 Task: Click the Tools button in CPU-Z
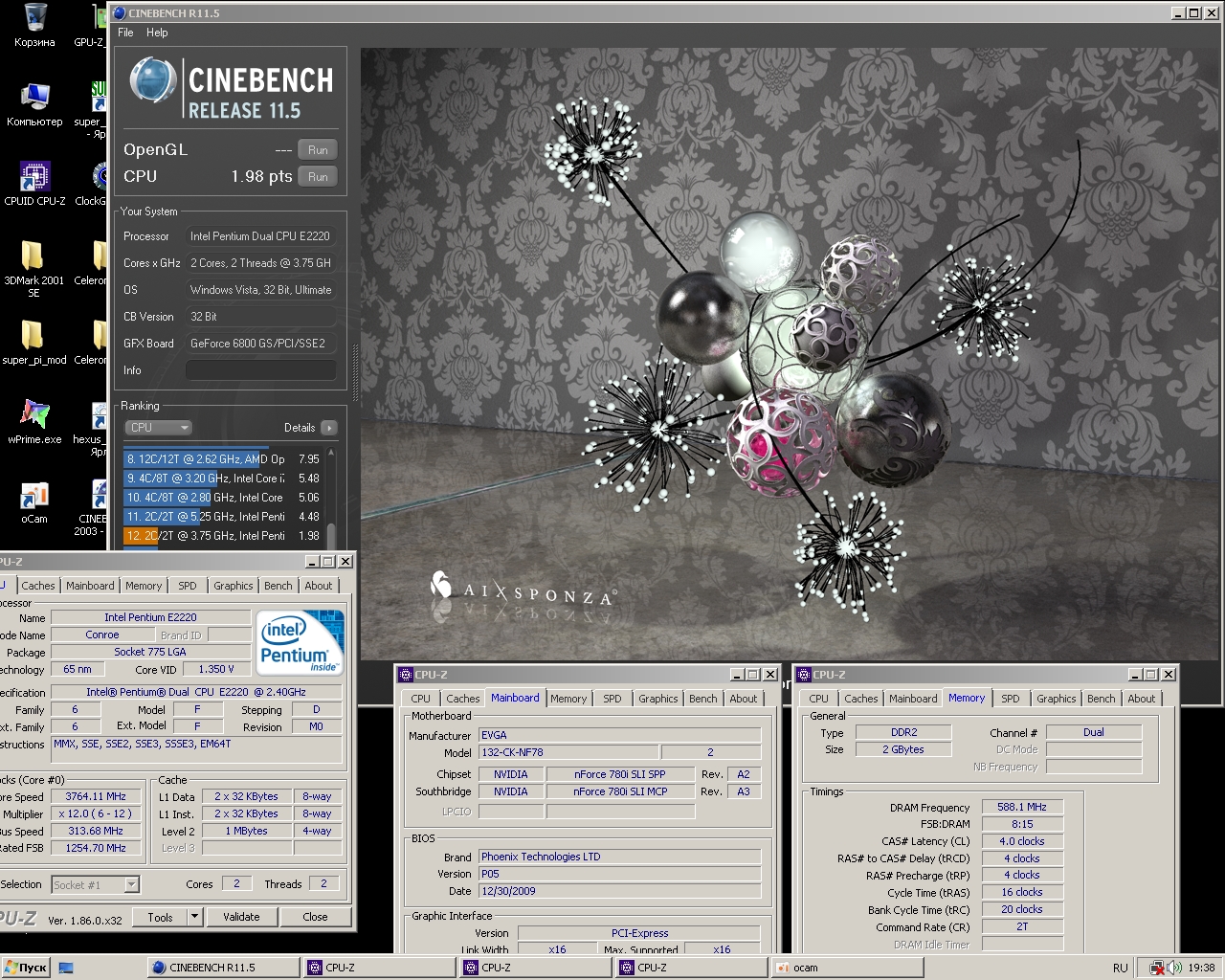coord(160,917)
